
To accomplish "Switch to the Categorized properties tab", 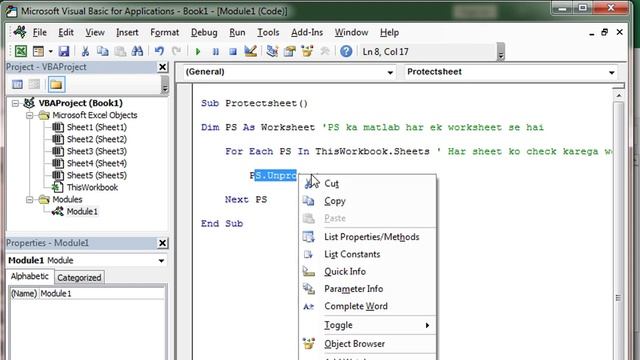I will (x=79, y=278).
